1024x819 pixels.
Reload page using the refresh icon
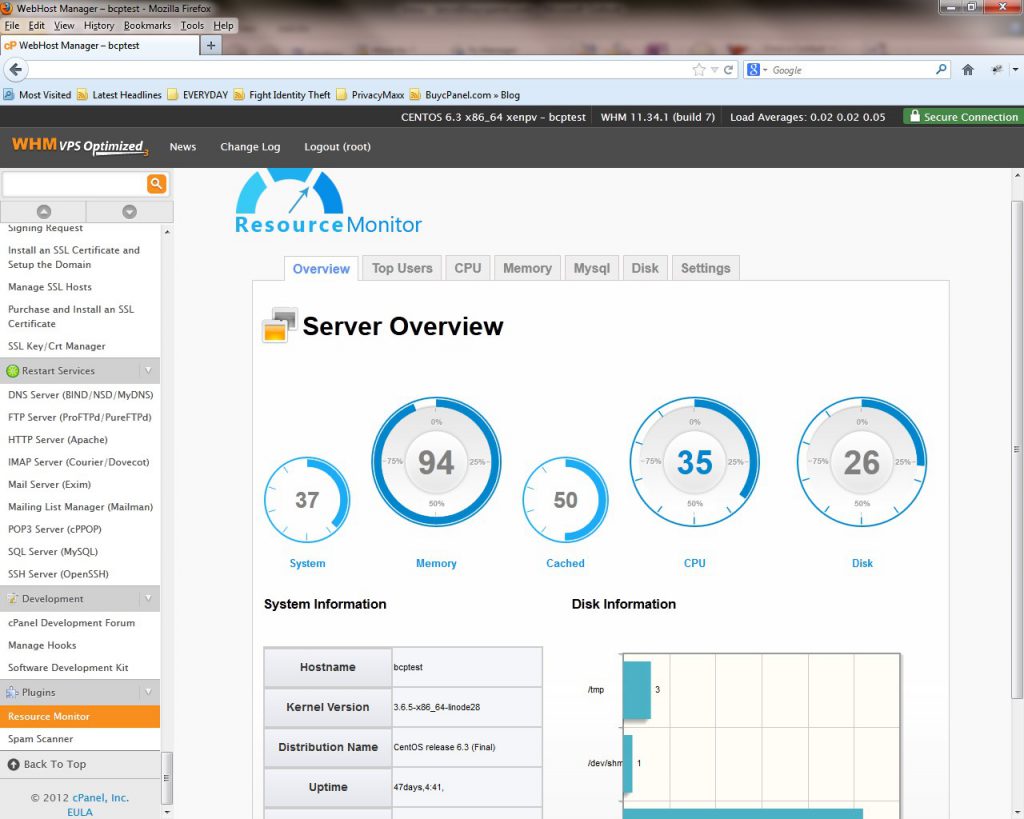click(x=728, y=70)
